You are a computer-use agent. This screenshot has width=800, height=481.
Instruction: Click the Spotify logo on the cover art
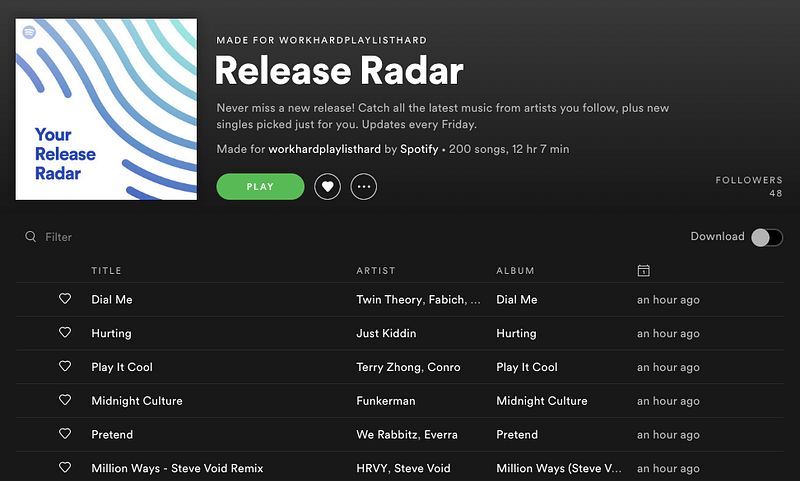point(29,32)
